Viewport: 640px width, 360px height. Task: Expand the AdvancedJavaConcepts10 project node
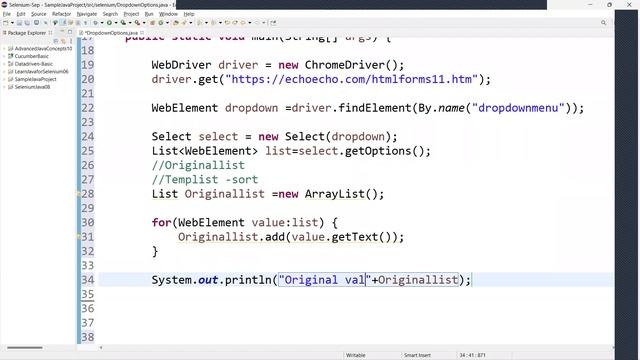click(4, 49)
